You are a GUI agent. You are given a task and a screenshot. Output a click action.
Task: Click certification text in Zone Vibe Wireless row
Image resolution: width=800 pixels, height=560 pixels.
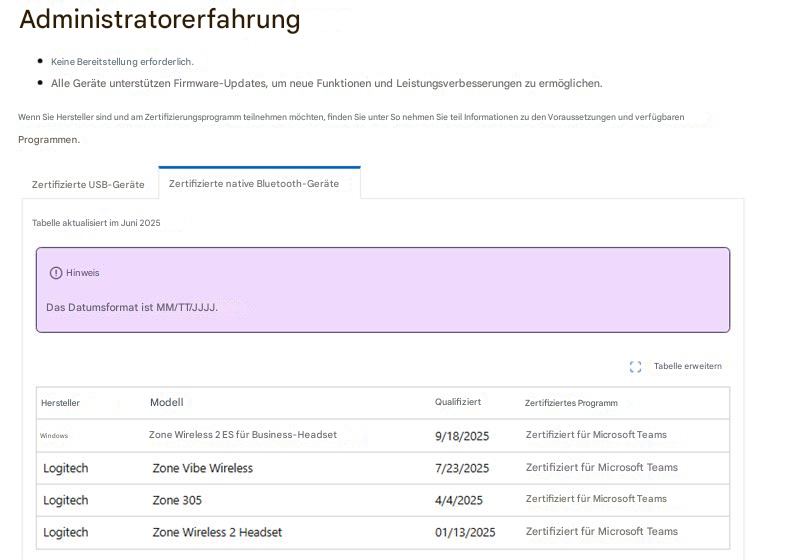602,467
